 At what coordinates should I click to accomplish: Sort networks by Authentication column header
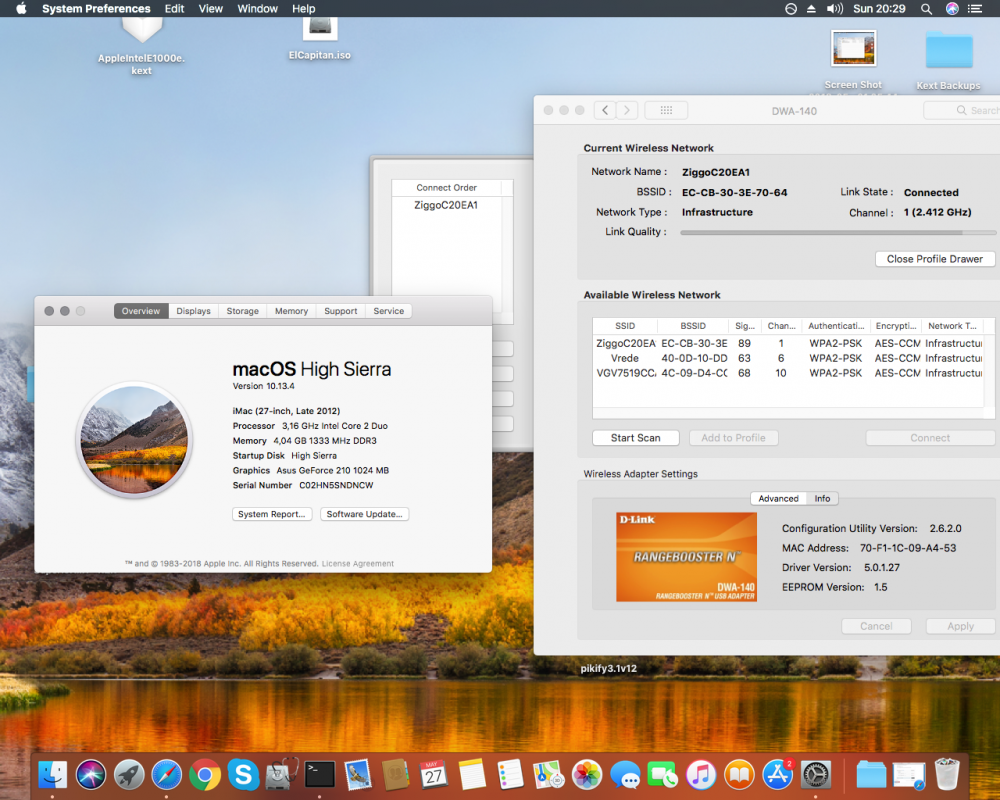[x=835, y=326]
